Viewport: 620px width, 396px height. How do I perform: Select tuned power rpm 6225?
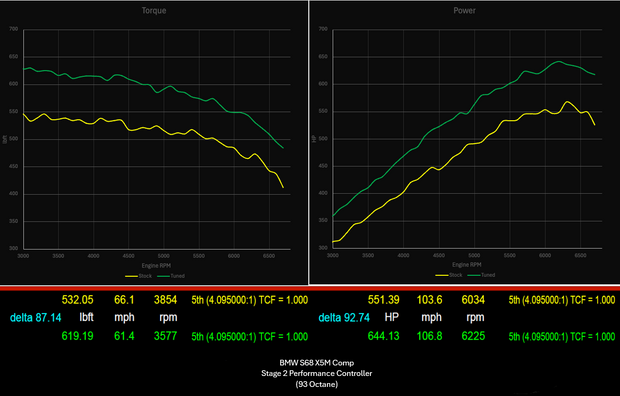[x=473, y=336]
